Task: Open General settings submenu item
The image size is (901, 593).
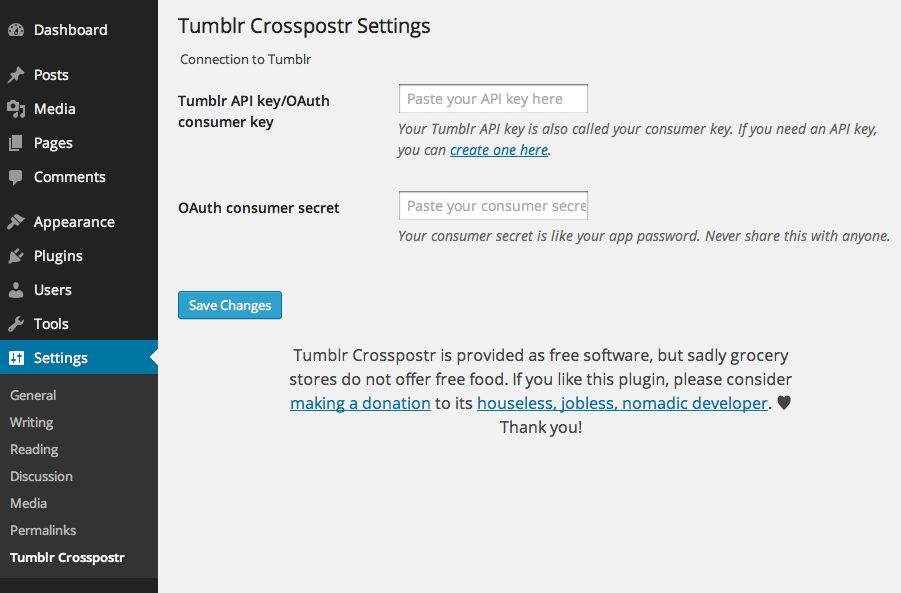Action: click(x=33, y=395)
